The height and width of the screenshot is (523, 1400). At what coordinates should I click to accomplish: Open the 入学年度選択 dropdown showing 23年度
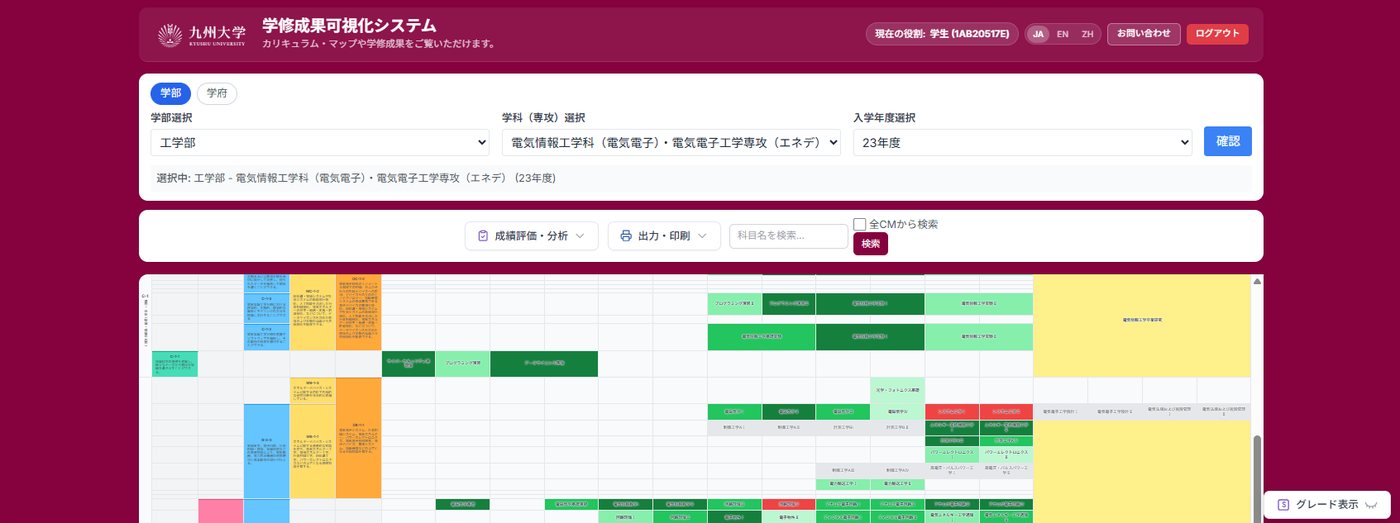[1022, 142]
